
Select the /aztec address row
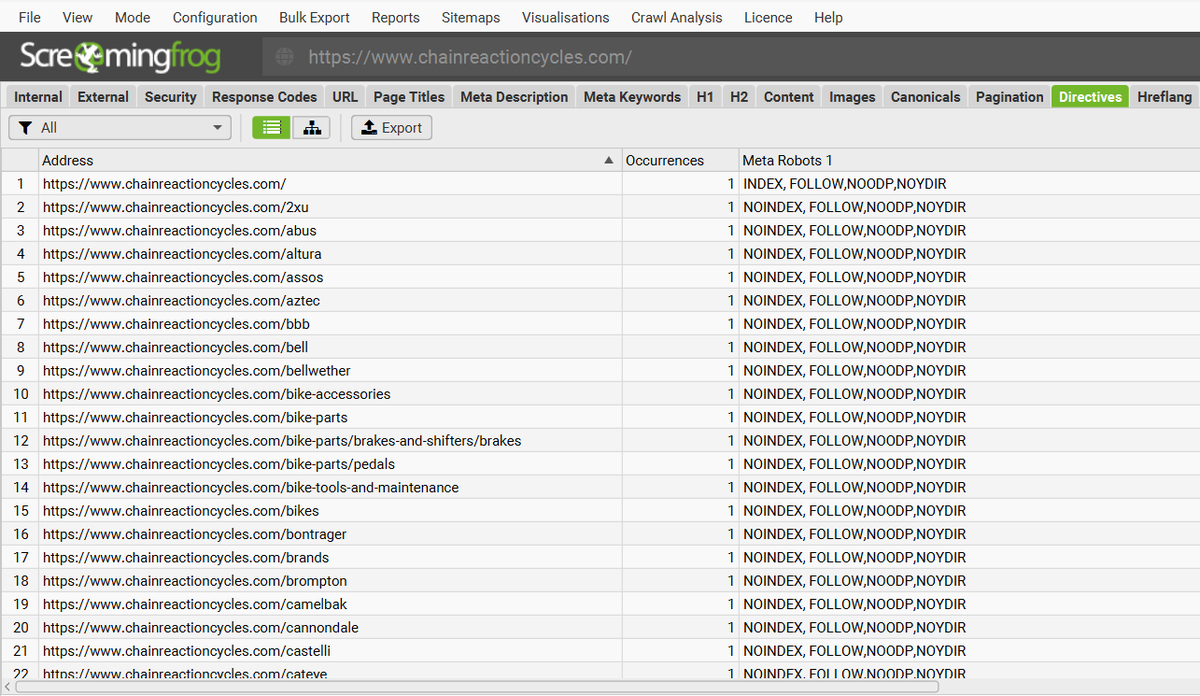tap(600, 300)
